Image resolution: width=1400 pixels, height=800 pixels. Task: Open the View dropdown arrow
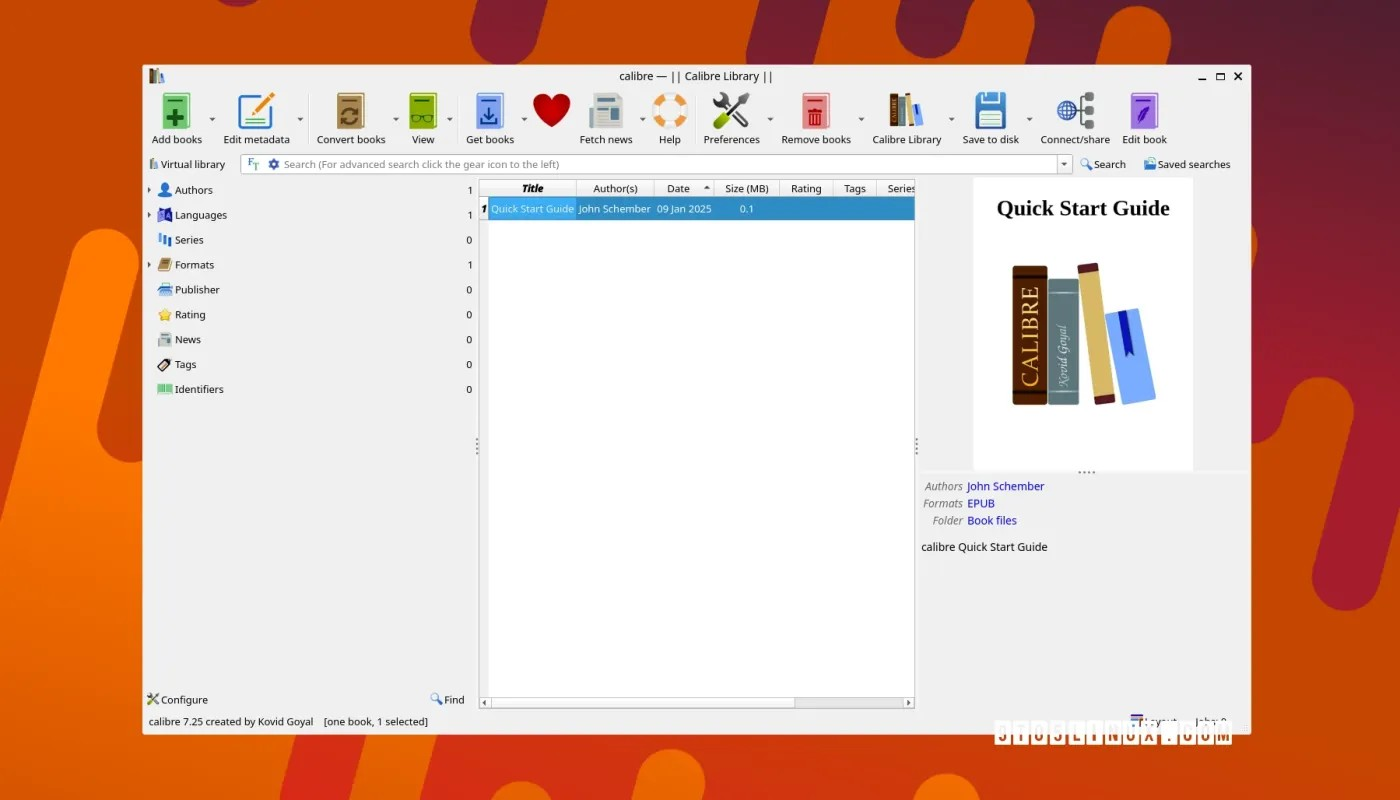tap(450, 119)
